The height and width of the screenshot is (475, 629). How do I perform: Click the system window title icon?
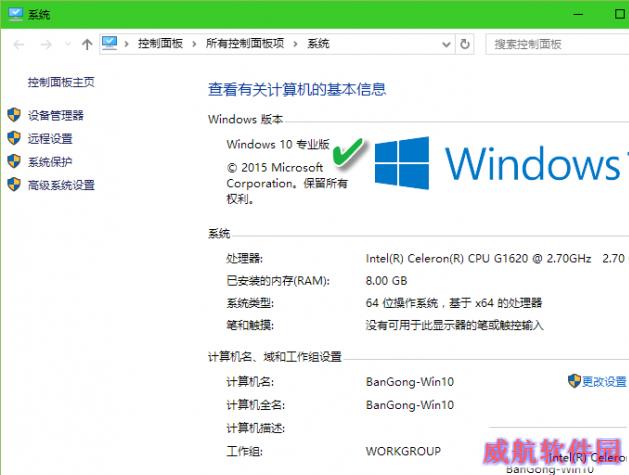point(16,14)
